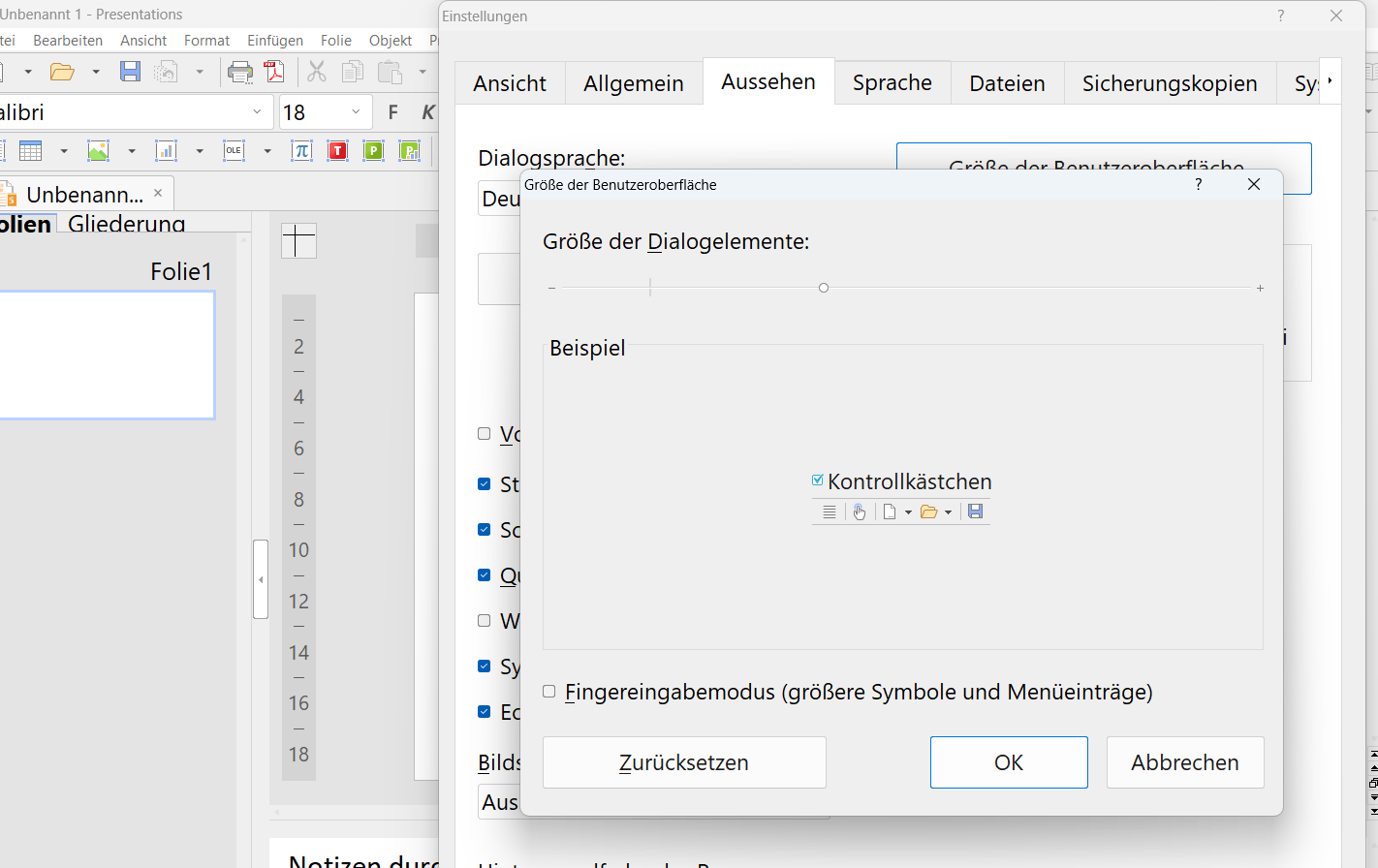
Task: Click the crosshair ruler origin box
Action: (298, 240)
